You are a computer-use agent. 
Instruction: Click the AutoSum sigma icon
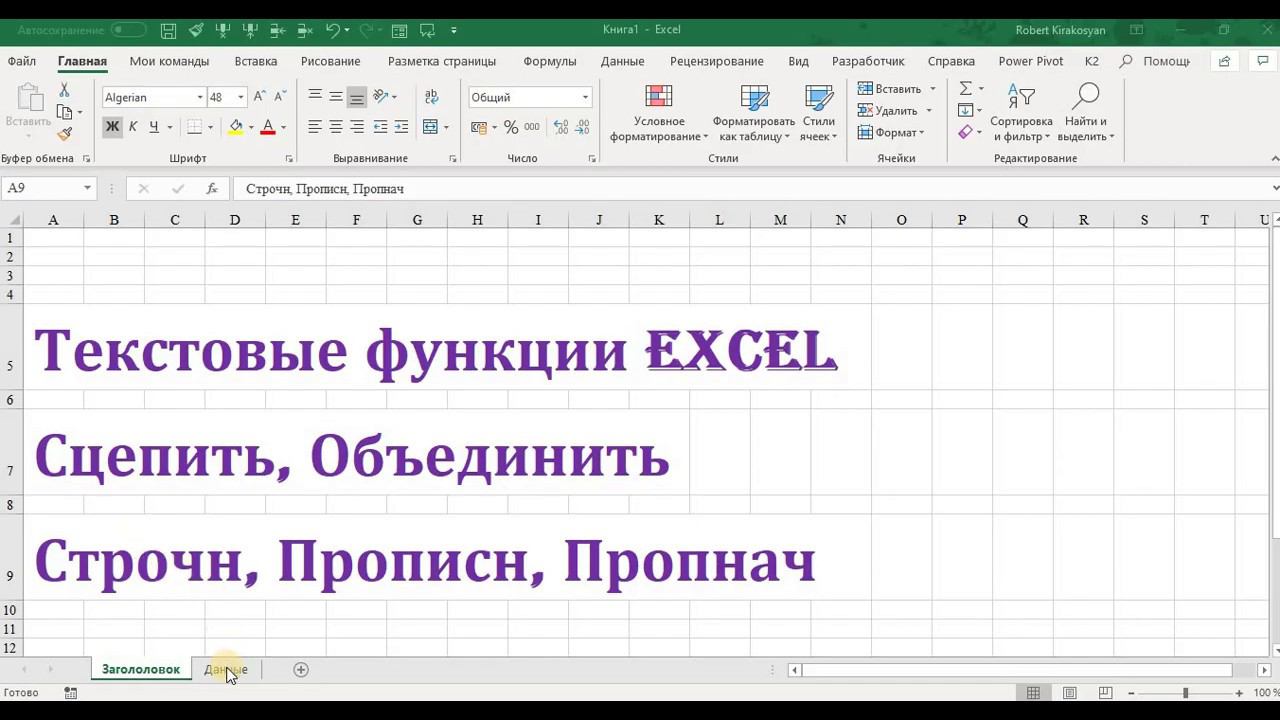click(966, 89)
